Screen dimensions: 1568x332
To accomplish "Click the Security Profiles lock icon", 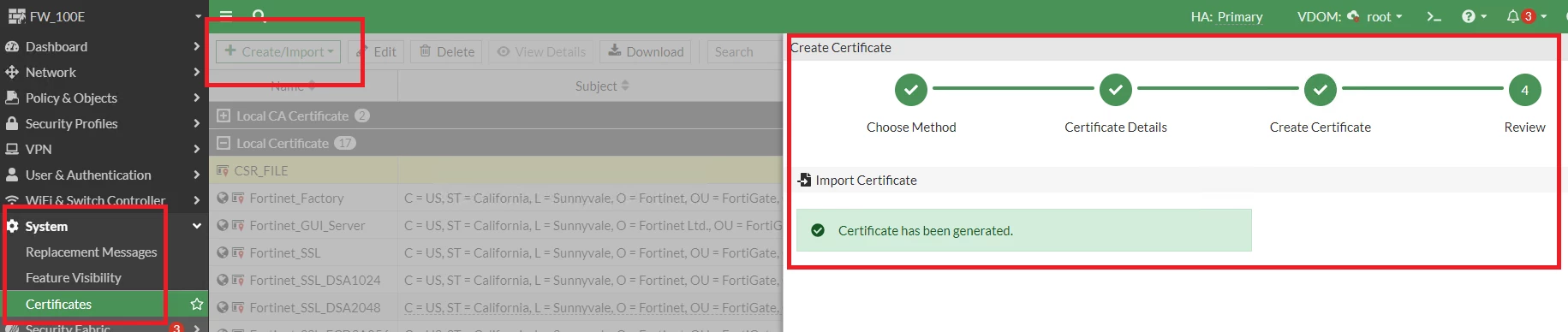I will (12, 123).
